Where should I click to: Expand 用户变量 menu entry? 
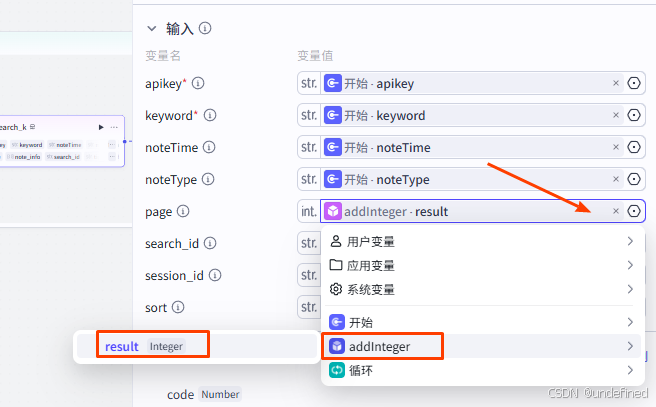[483, 241]
